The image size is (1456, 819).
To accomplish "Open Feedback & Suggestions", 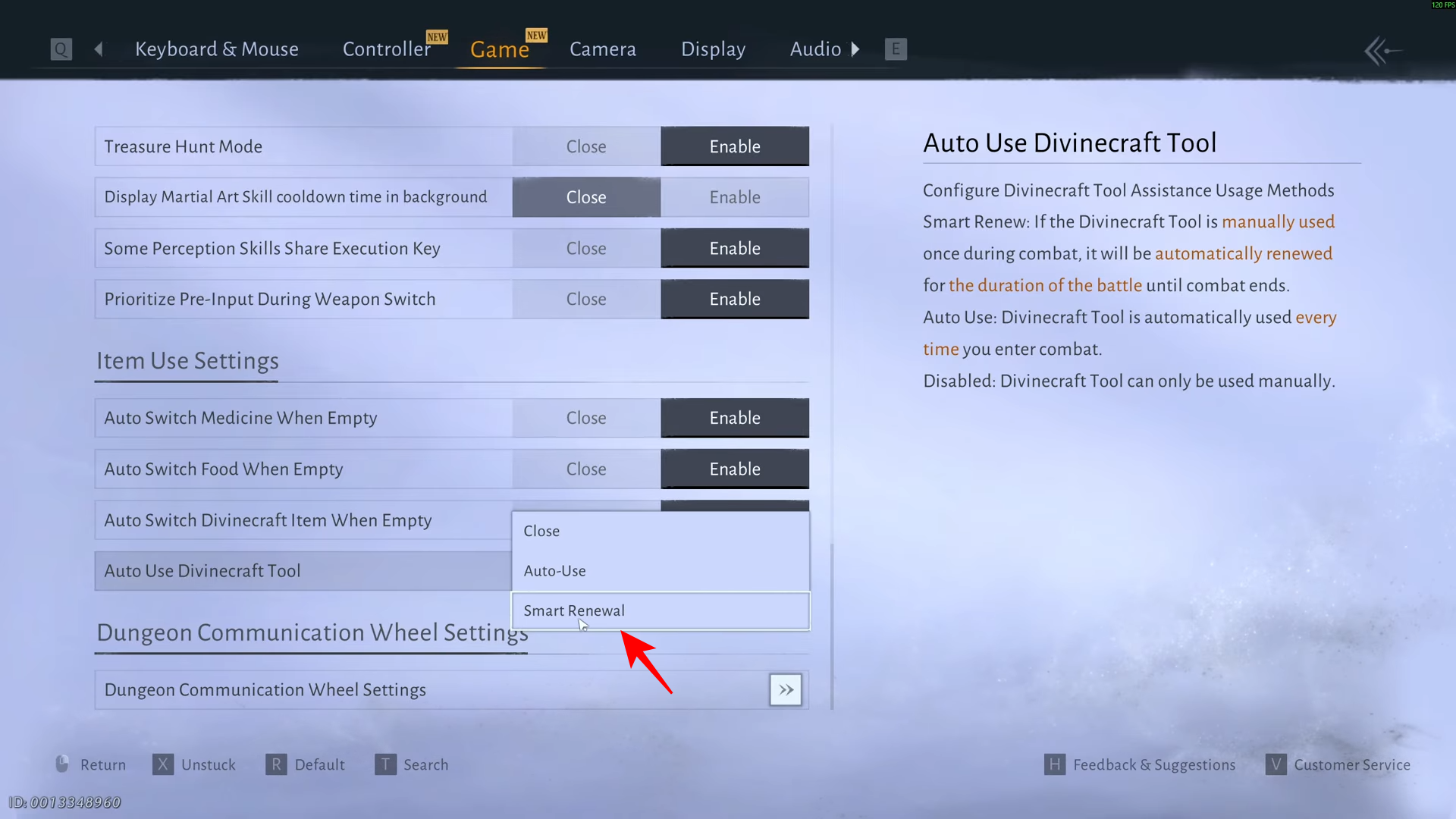I will tap(1154, 764).
